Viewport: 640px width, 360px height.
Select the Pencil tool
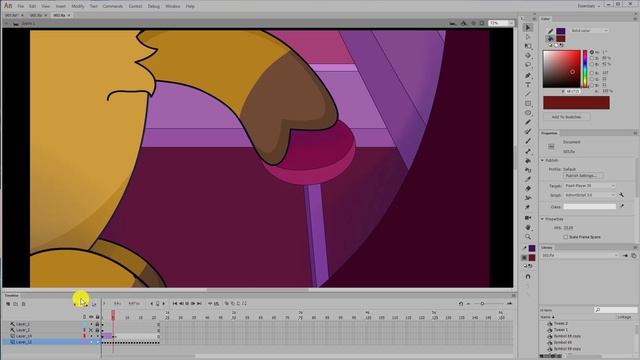point(528,122)
